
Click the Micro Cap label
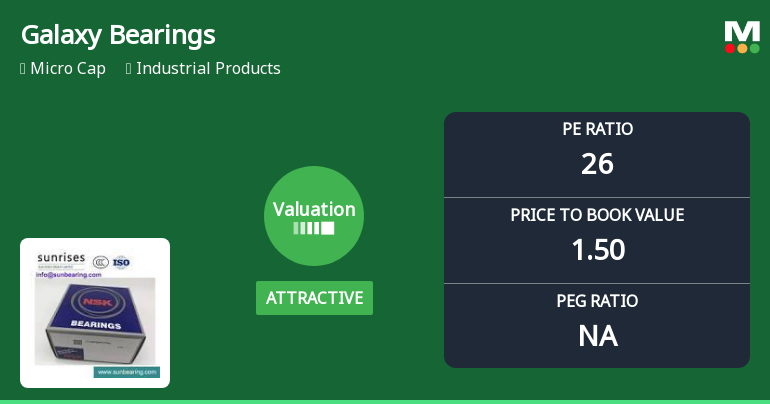[68, 69]
